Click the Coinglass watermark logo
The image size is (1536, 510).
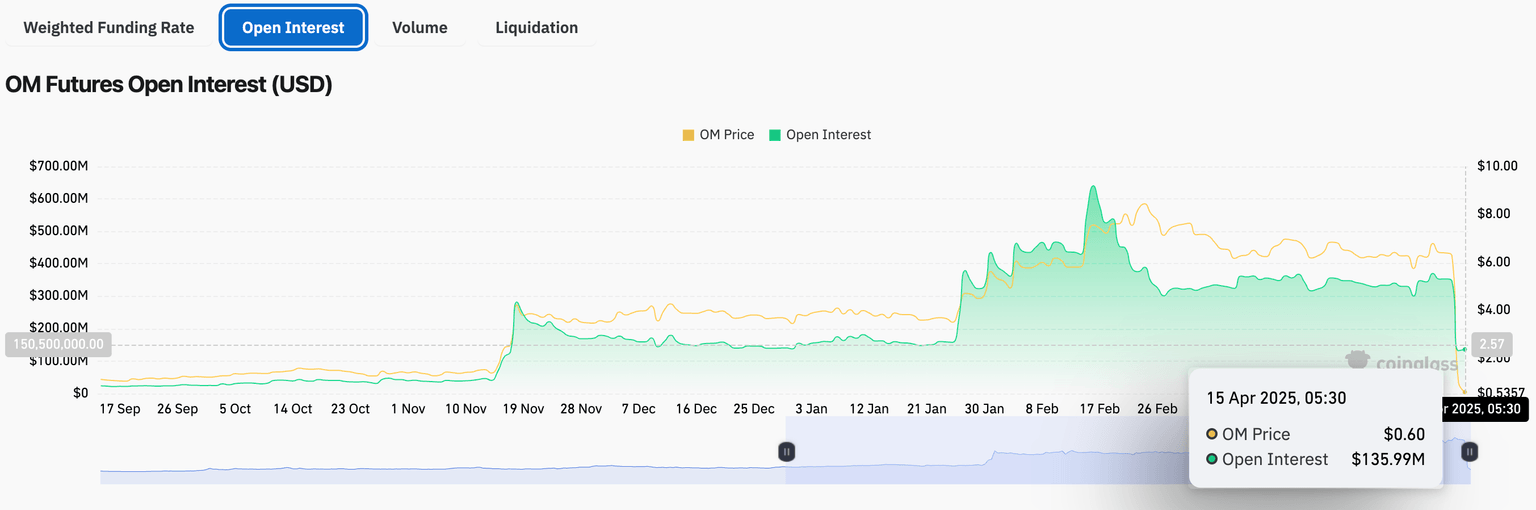1400,362
